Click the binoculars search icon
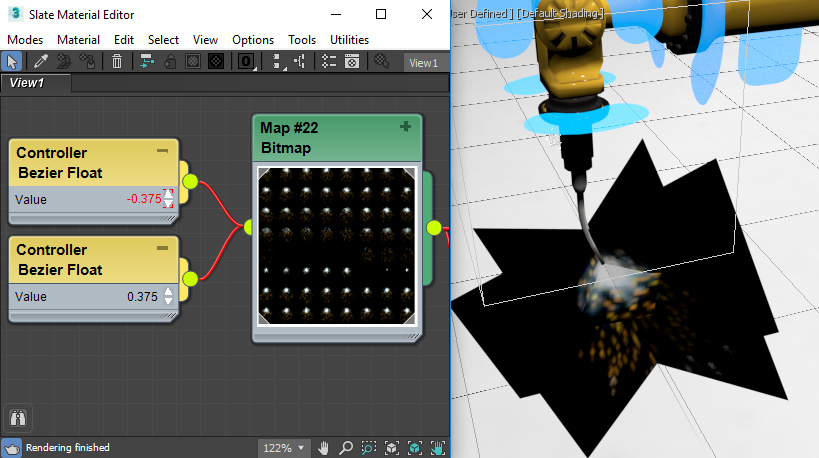The width and height of the screenshot is (819, 458). (18, 418)
